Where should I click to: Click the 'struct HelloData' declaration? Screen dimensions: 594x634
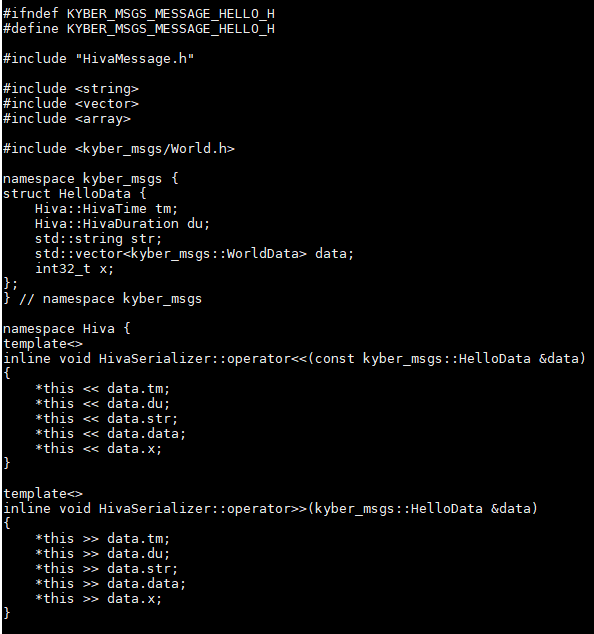(x=74, y=194)
